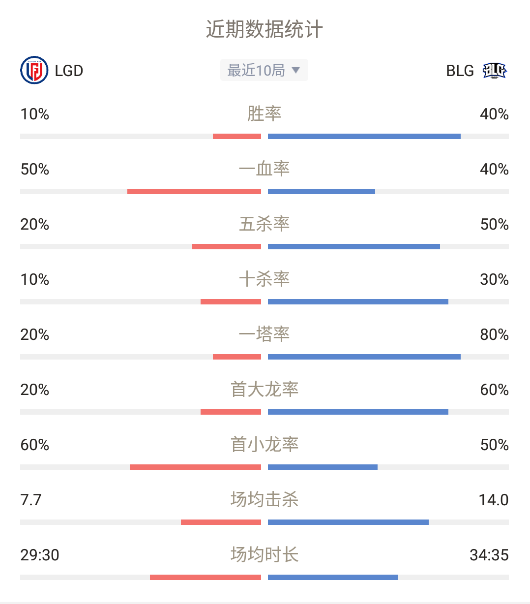
Task: Click the LGD team logo icon
Action: click(34, 70)
